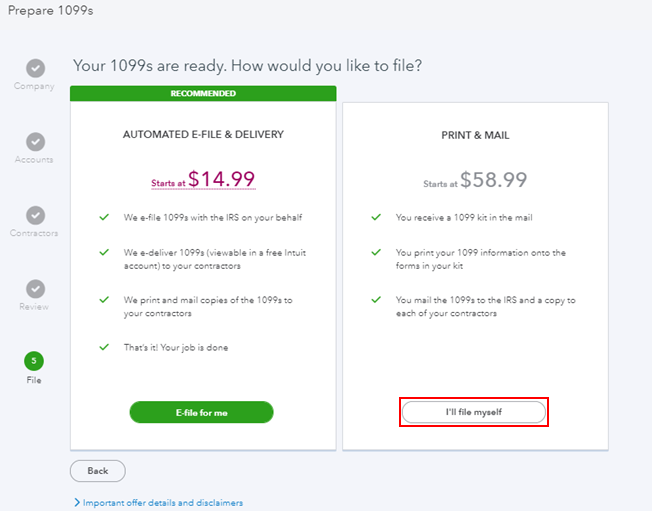
Task: Click the green step 5 File icon
Action: tap(34, 361)
